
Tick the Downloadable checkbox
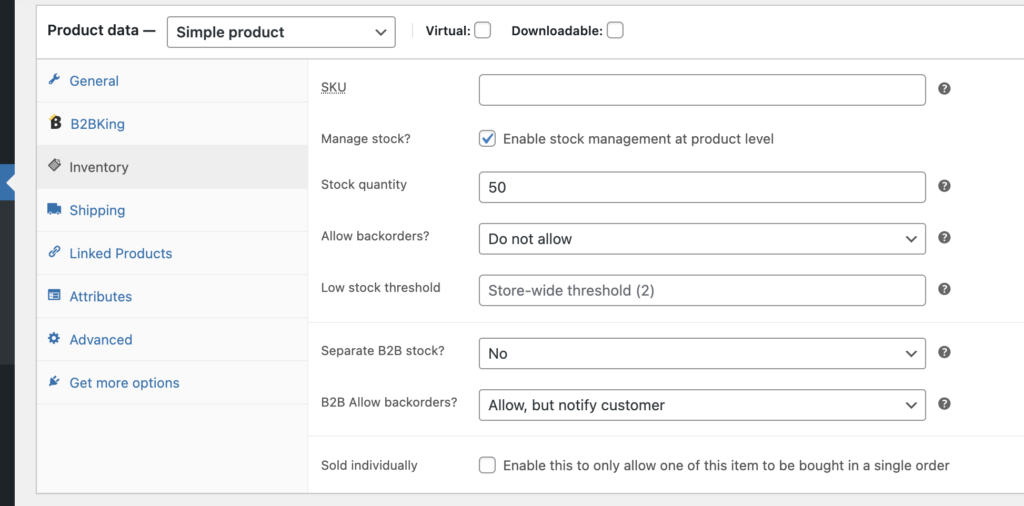point(615,30)
